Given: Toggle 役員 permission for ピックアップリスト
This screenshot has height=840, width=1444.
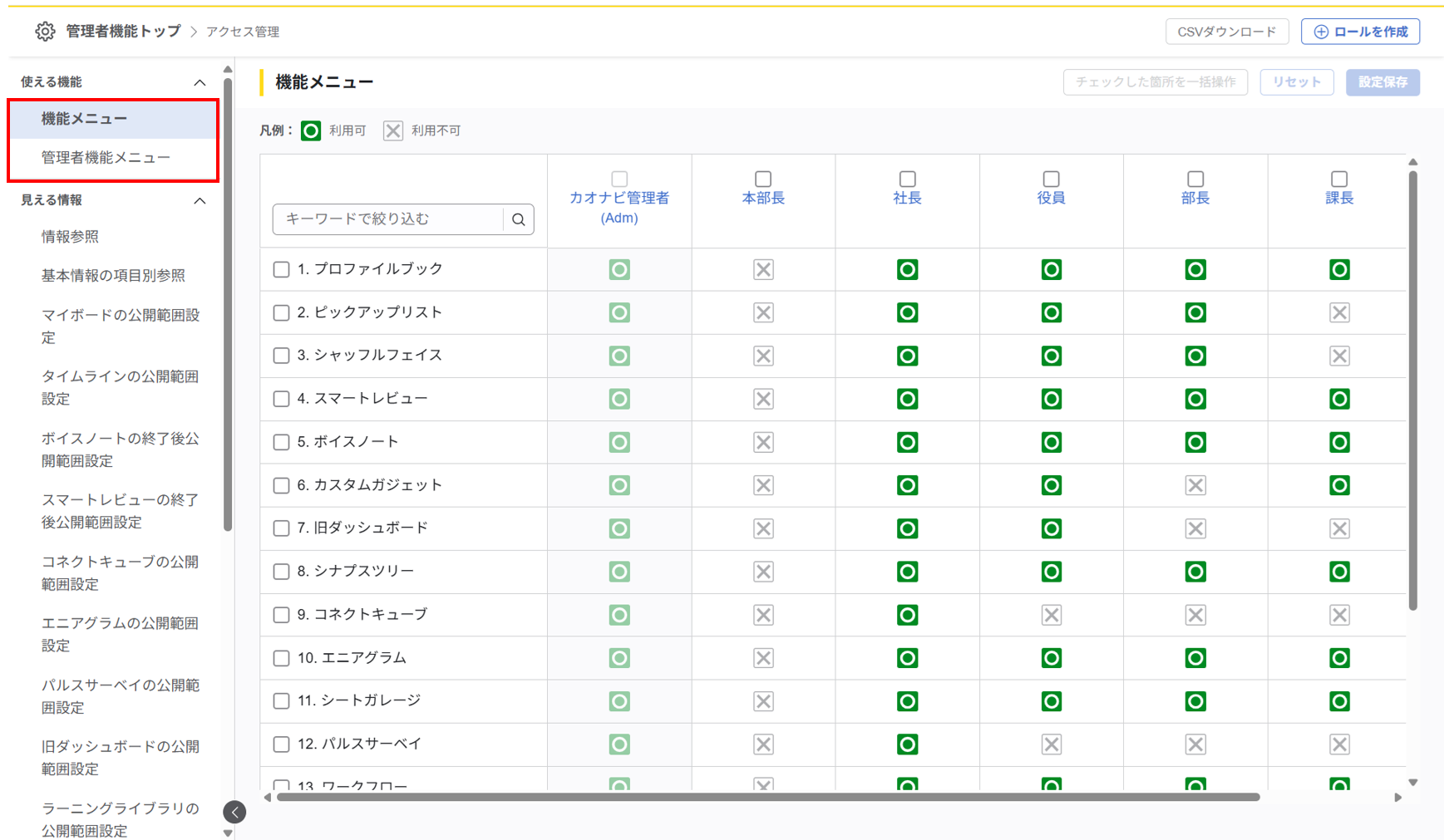Looking at the screenshot, I should pos(1052,312).
